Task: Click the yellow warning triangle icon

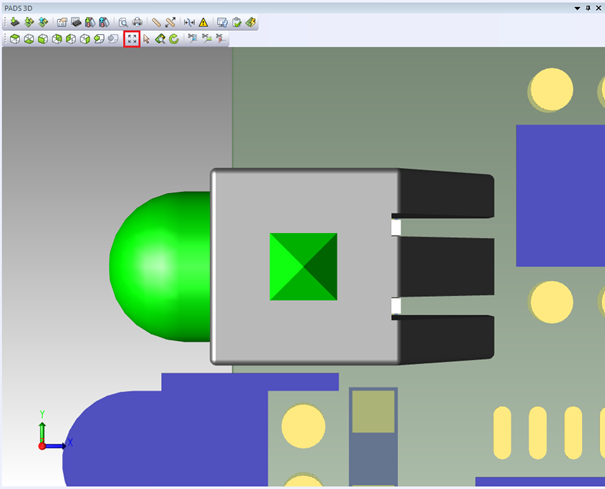Action: coord(203,22)
